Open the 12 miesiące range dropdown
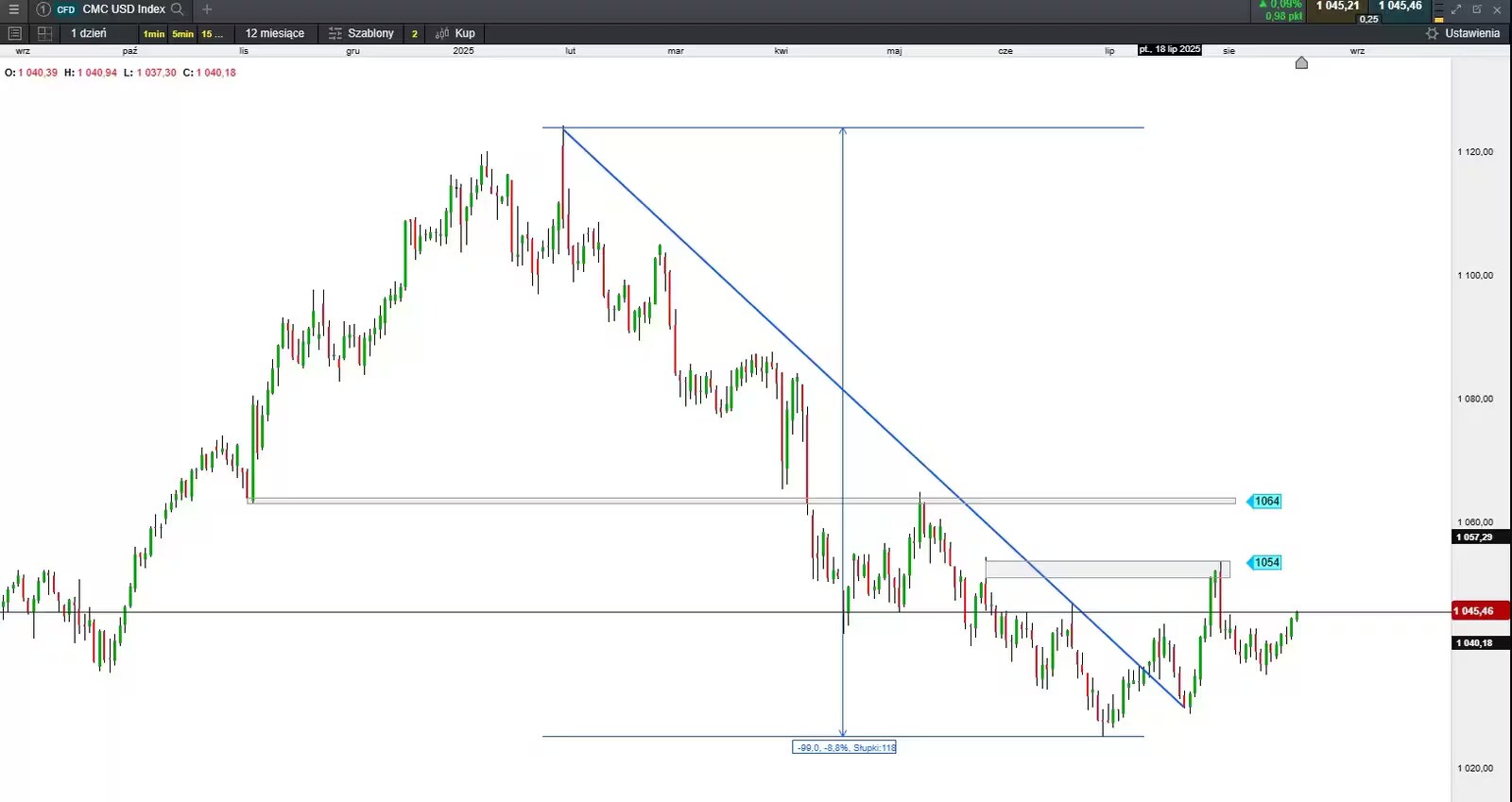 tap(275, 33)
